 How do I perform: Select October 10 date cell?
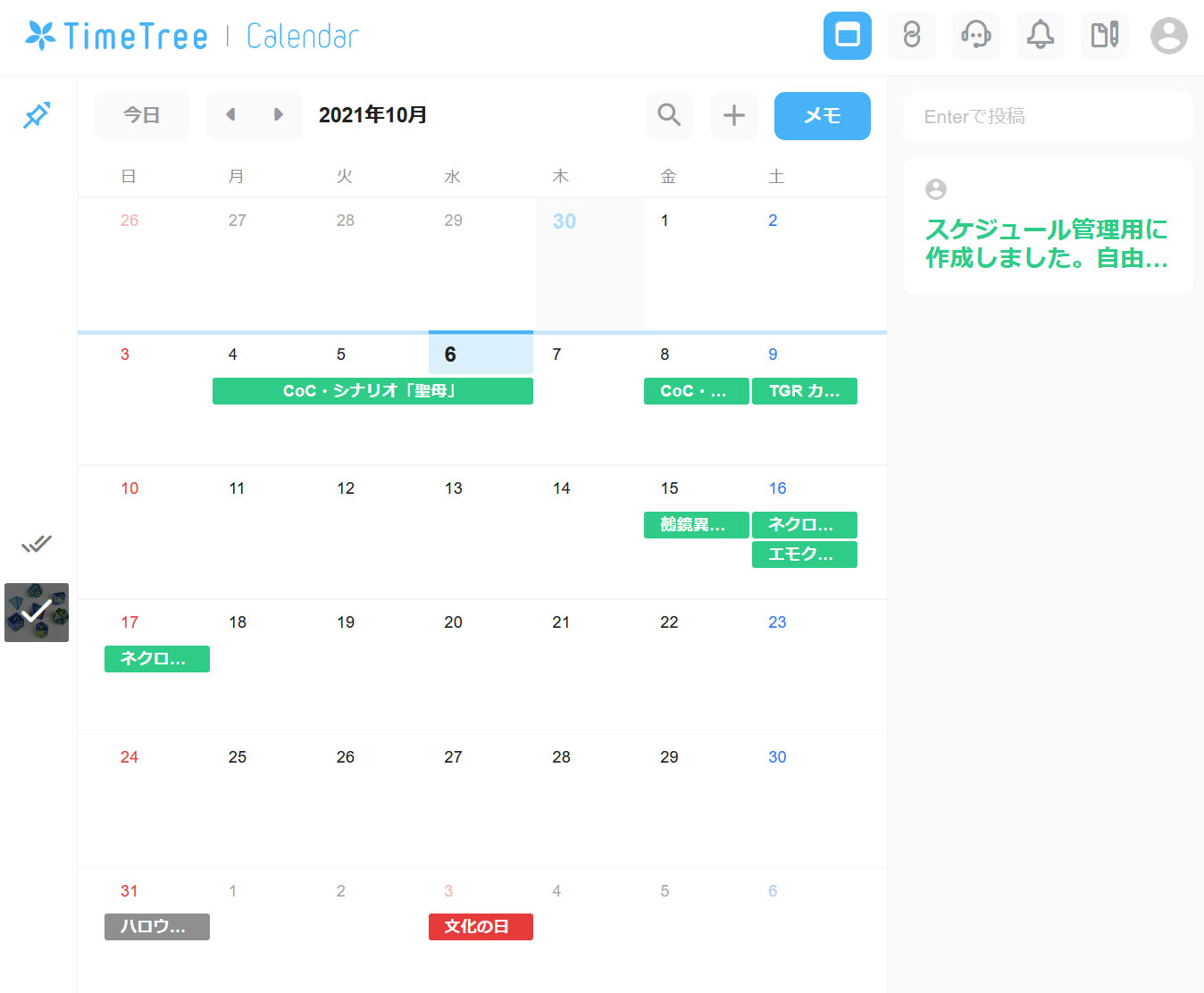tap(157, 532)
